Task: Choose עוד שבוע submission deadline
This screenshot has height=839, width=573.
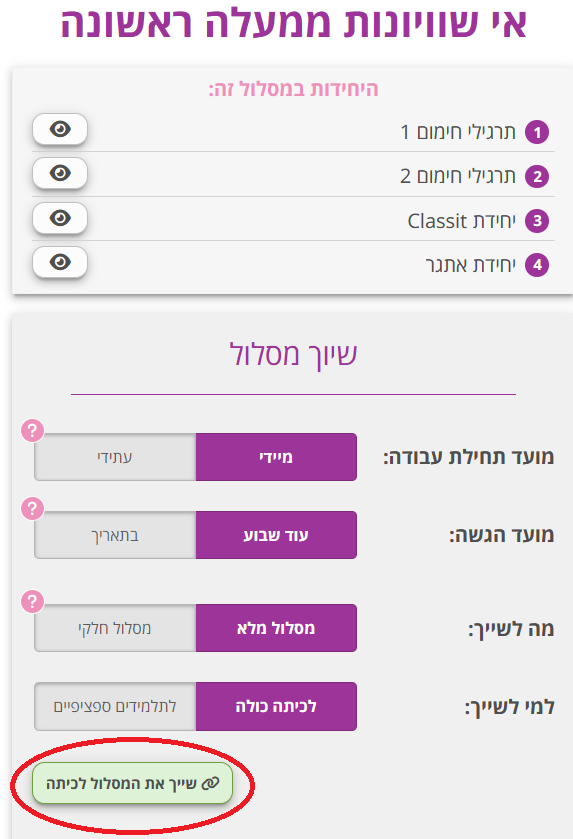Action: 276,535
